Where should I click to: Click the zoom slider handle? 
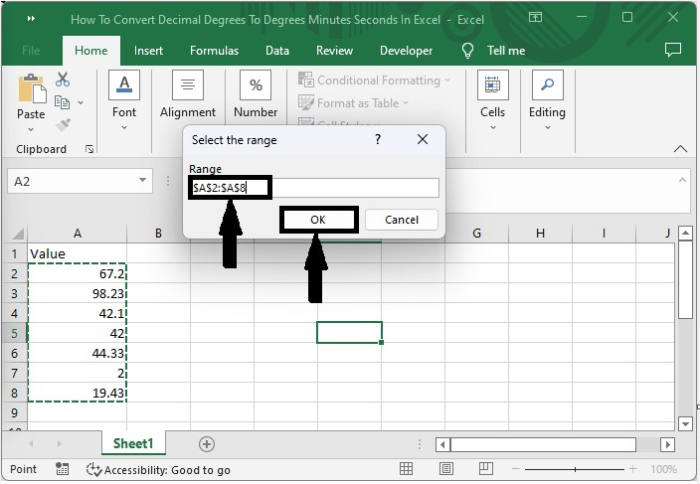(575, 469)
